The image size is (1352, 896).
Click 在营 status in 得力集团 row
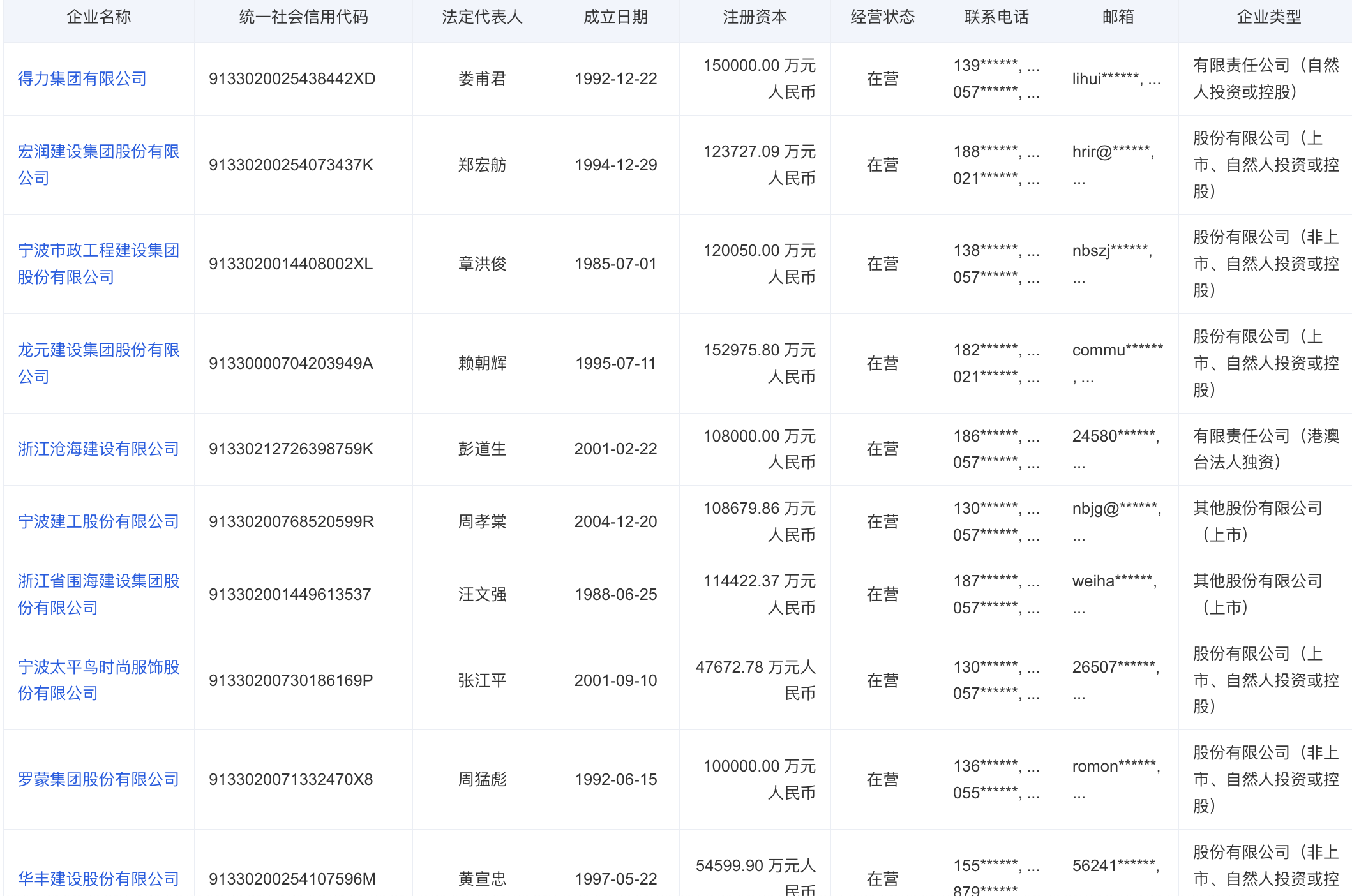tap(883, 78)
